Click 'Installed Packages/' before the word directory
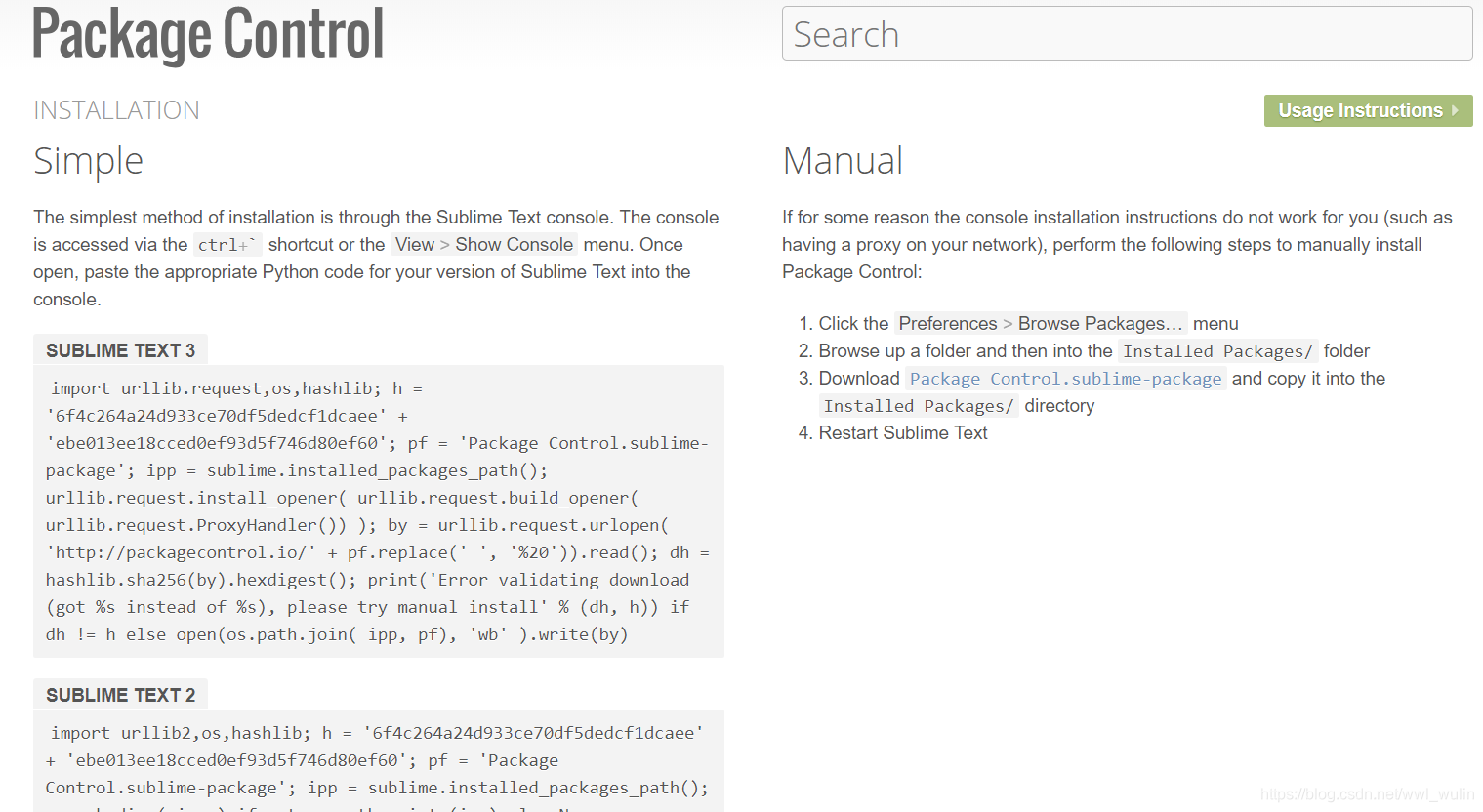 pos(919,406)
